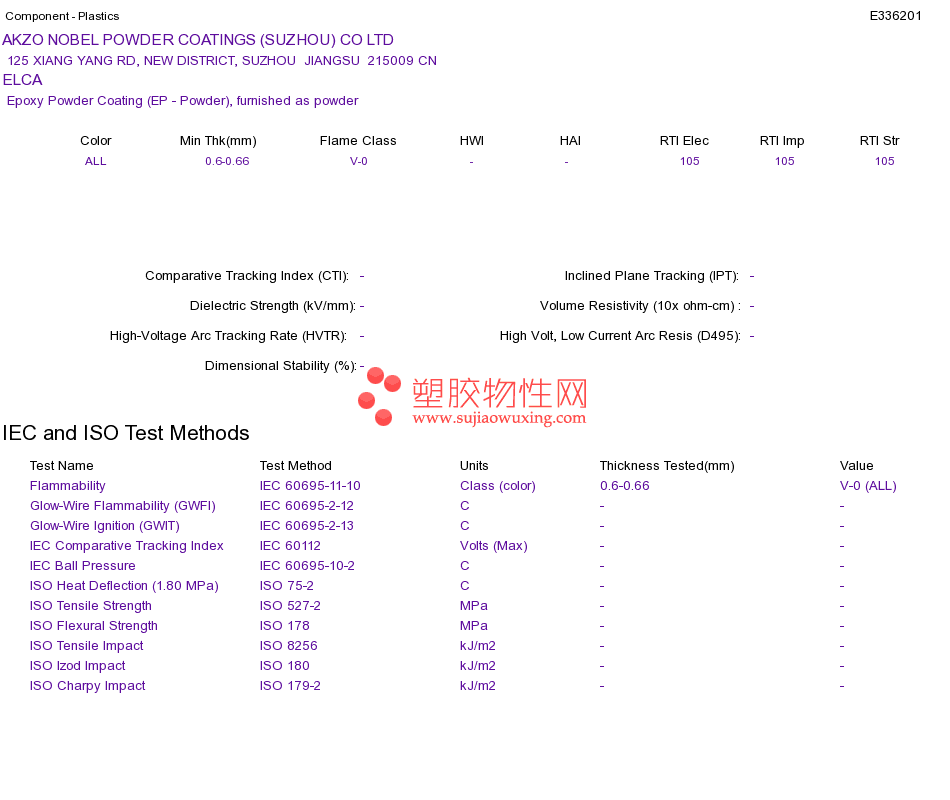Click the ISO Flexural Strength test name
This screenshot has height=800, width=950.
click(x=94, y=625)
